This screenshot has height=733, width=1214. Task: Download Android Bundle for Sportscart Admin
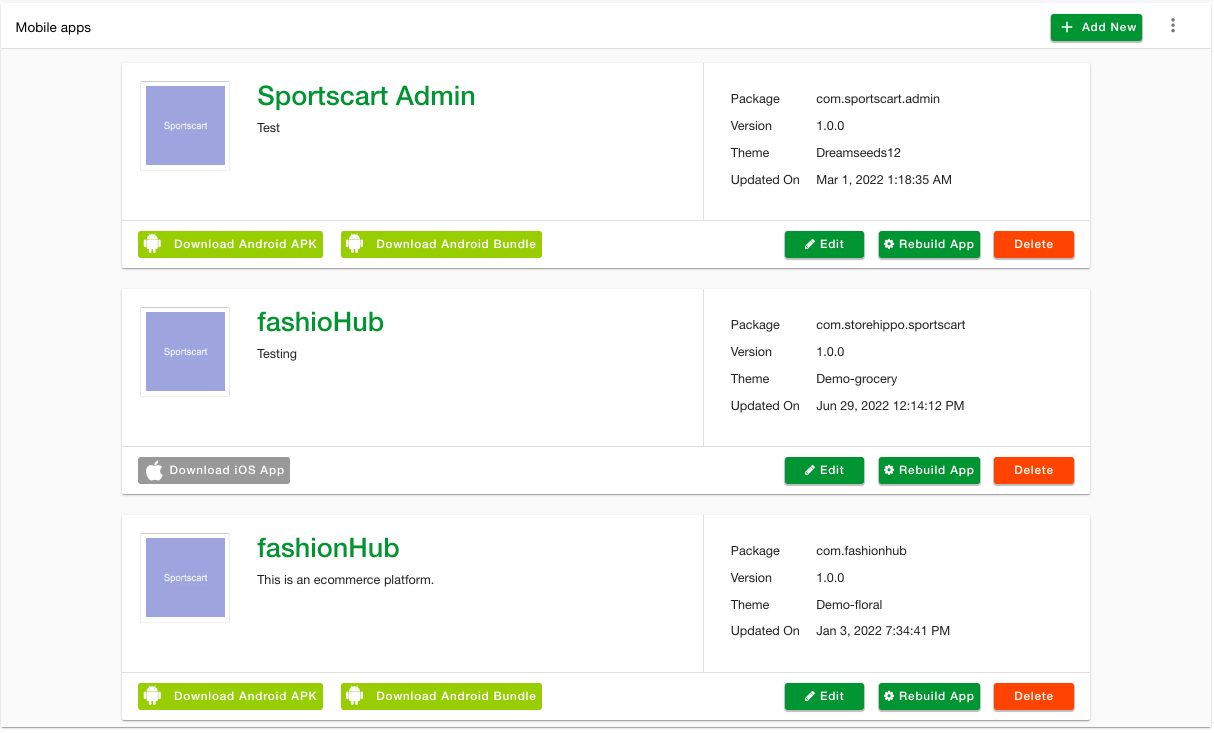pyautogui.click(x=441, y=244)
